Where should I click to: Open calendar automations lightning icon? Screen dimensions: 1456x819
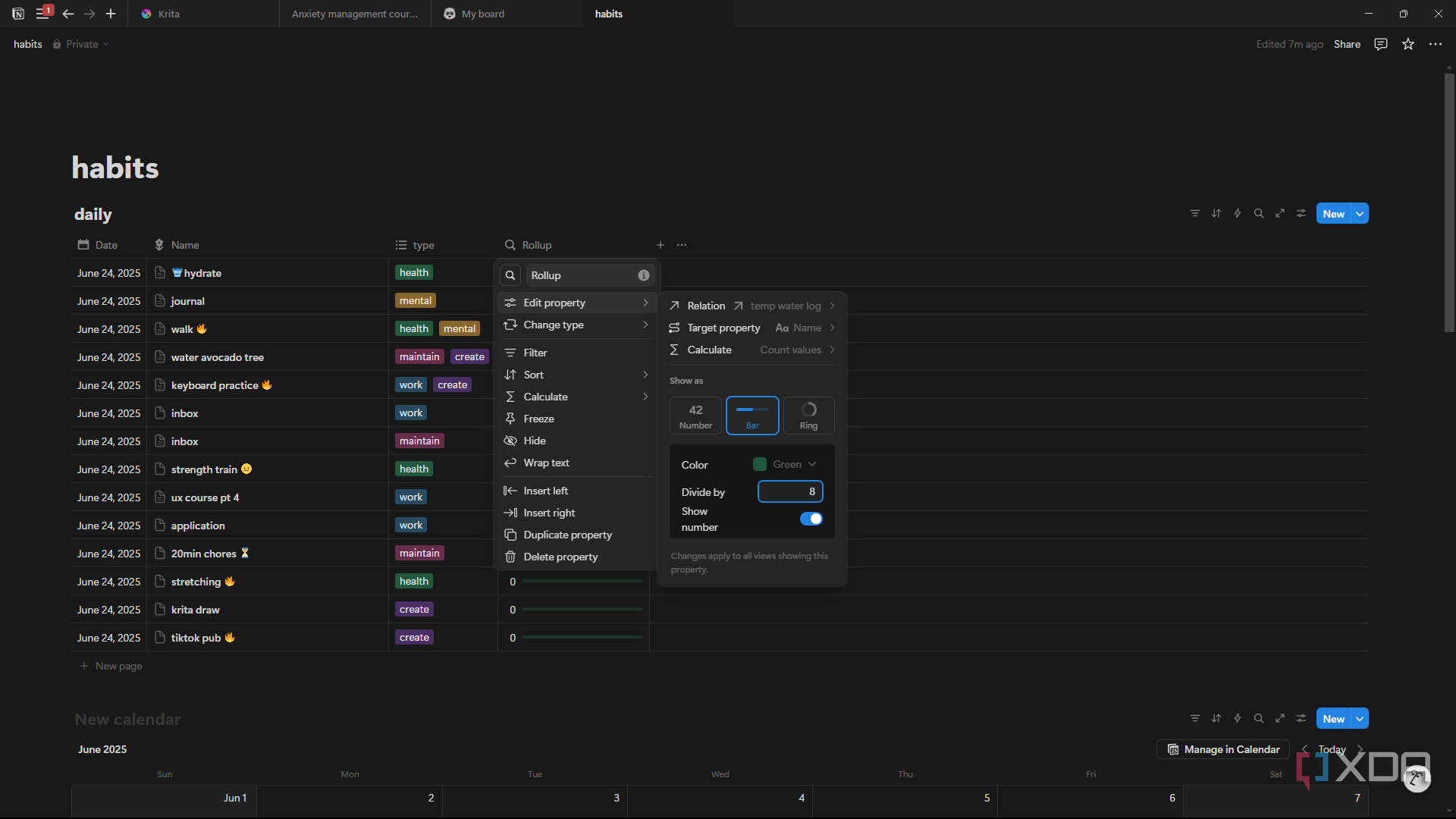coord(1238,718)
